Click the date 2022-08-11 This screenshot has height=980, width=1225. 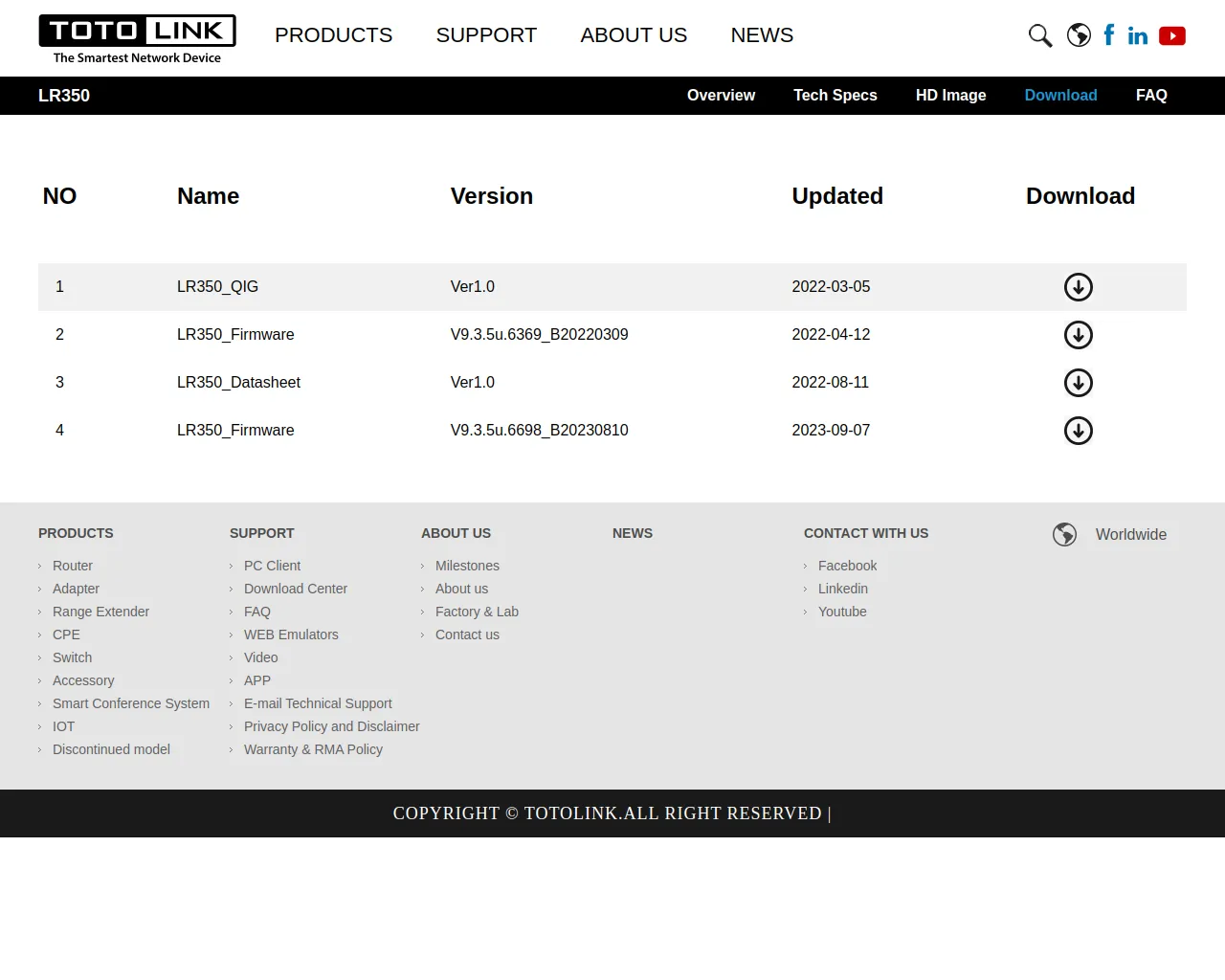tap(830, 383)
